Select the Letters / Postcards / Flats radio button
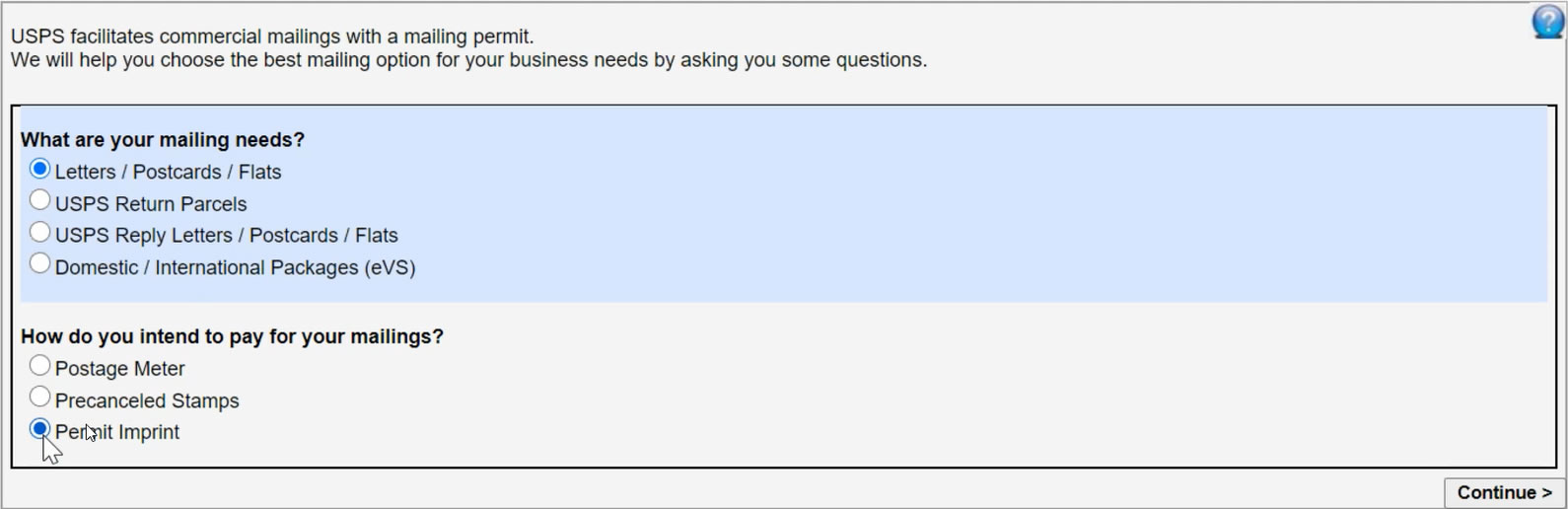Image resolution: width=1568 pixels, height=509 pixels. click(x=39, y=169)
